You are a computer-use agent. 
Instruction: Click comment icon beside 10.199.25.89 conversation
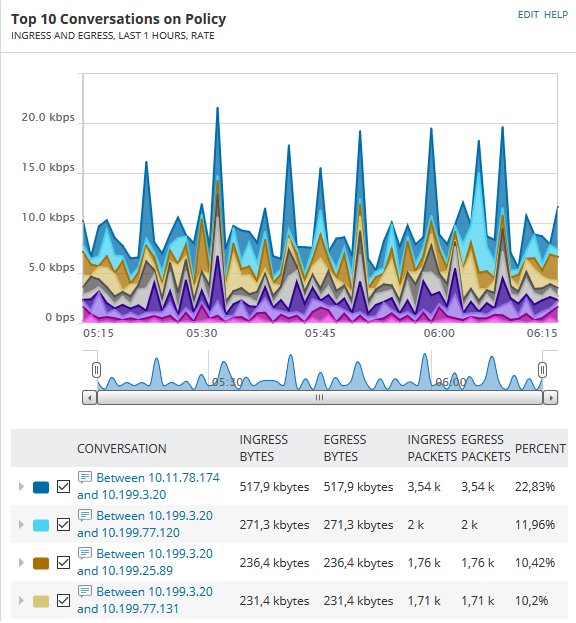(x=85, y=553)
